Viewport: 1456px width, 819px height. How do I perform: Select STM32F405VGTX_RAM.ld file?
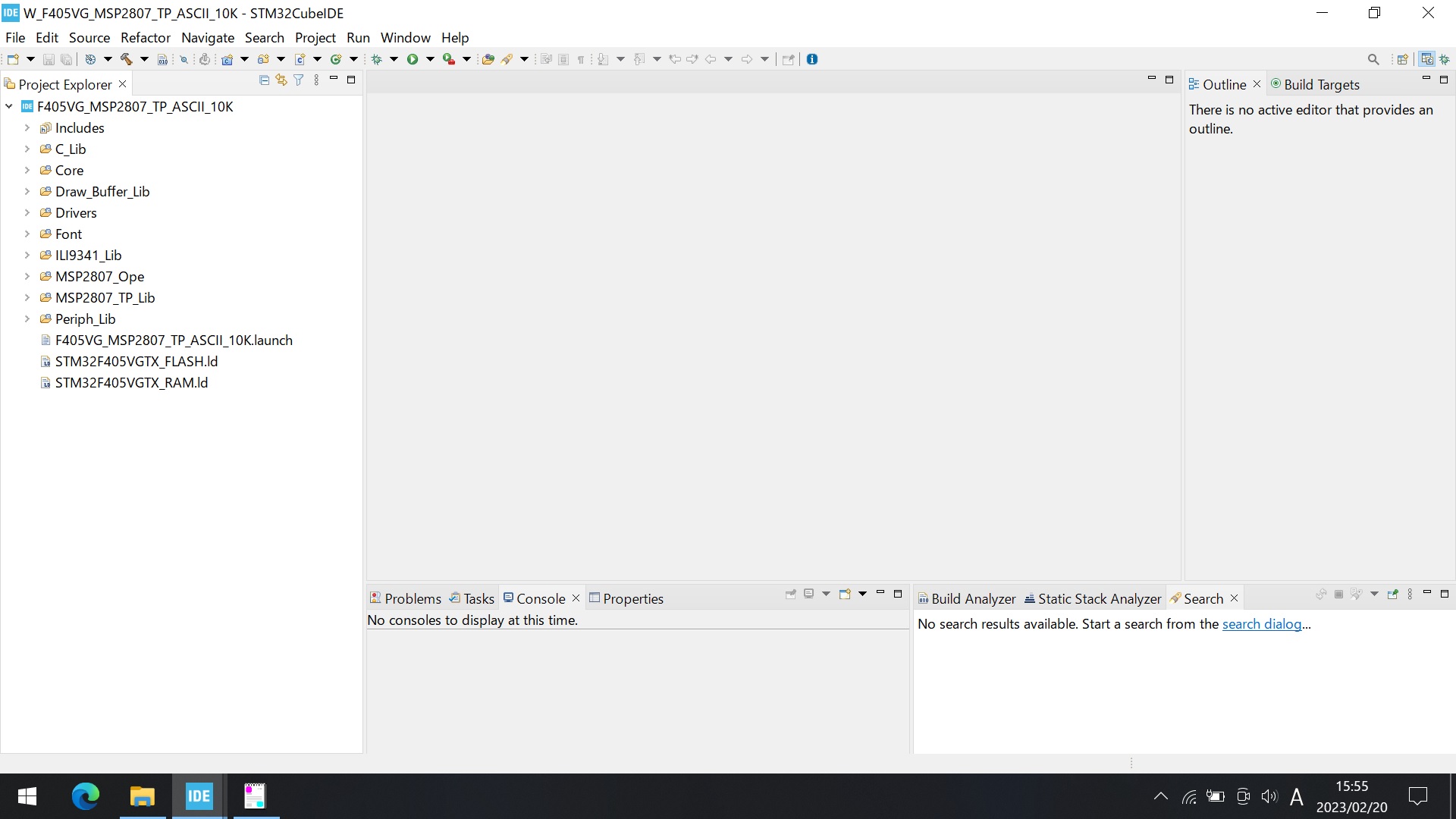pyautogui.click(x=124, y=383)
